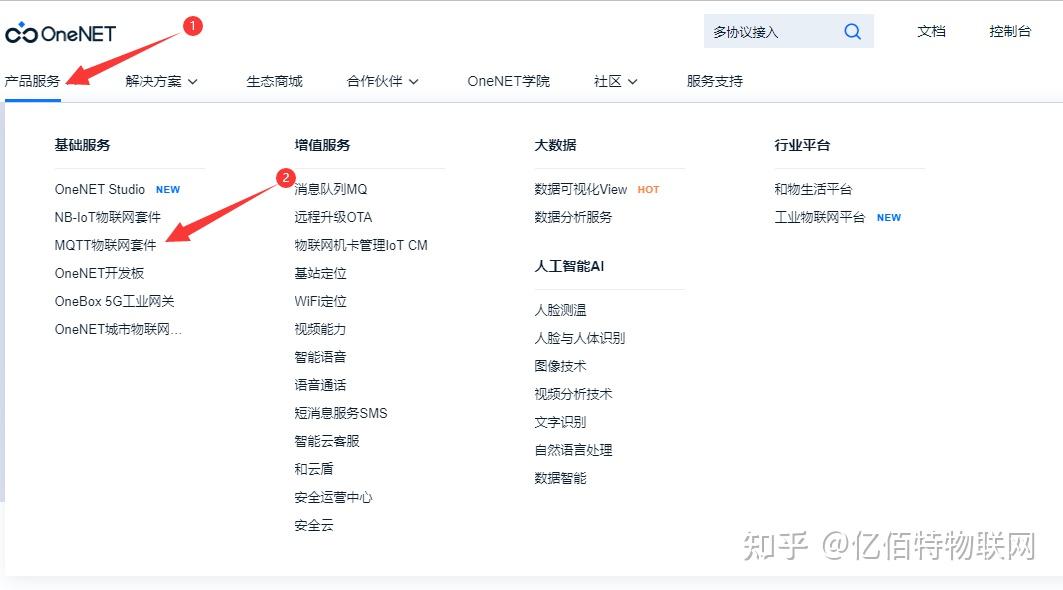Click the 生态商城 navigation item

tap(274, 81)
